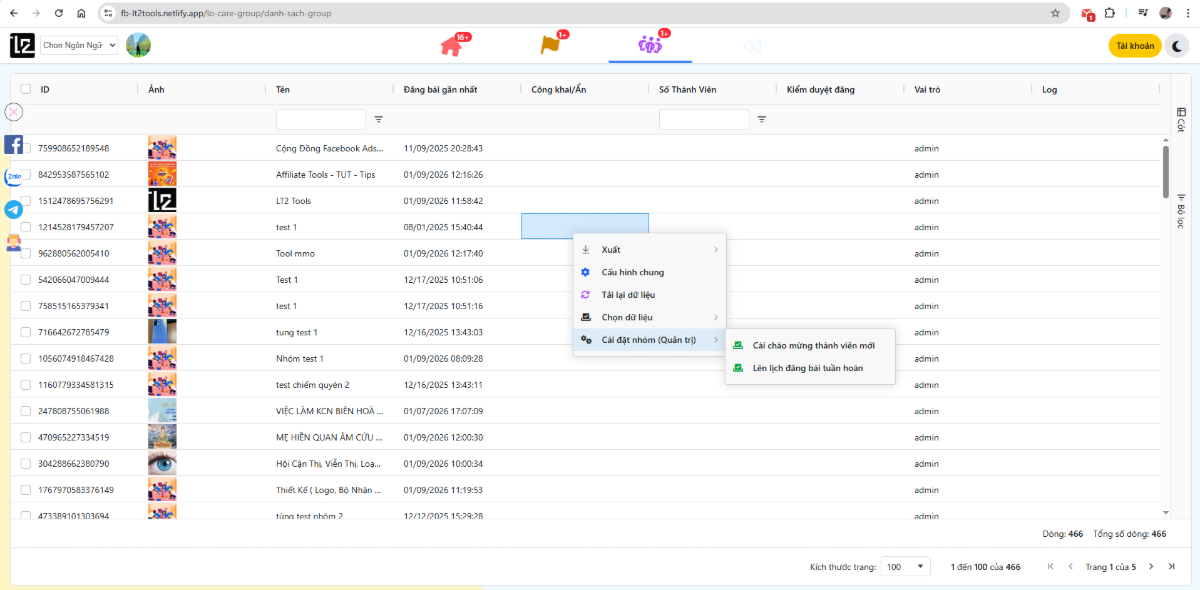
Task: Select the purple groups icon in top navigation
Action: tap(647, 45)
